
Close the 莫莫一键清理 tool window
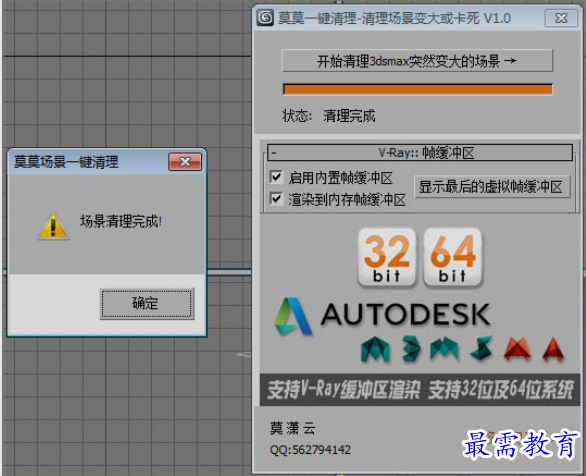coord(561,18)
